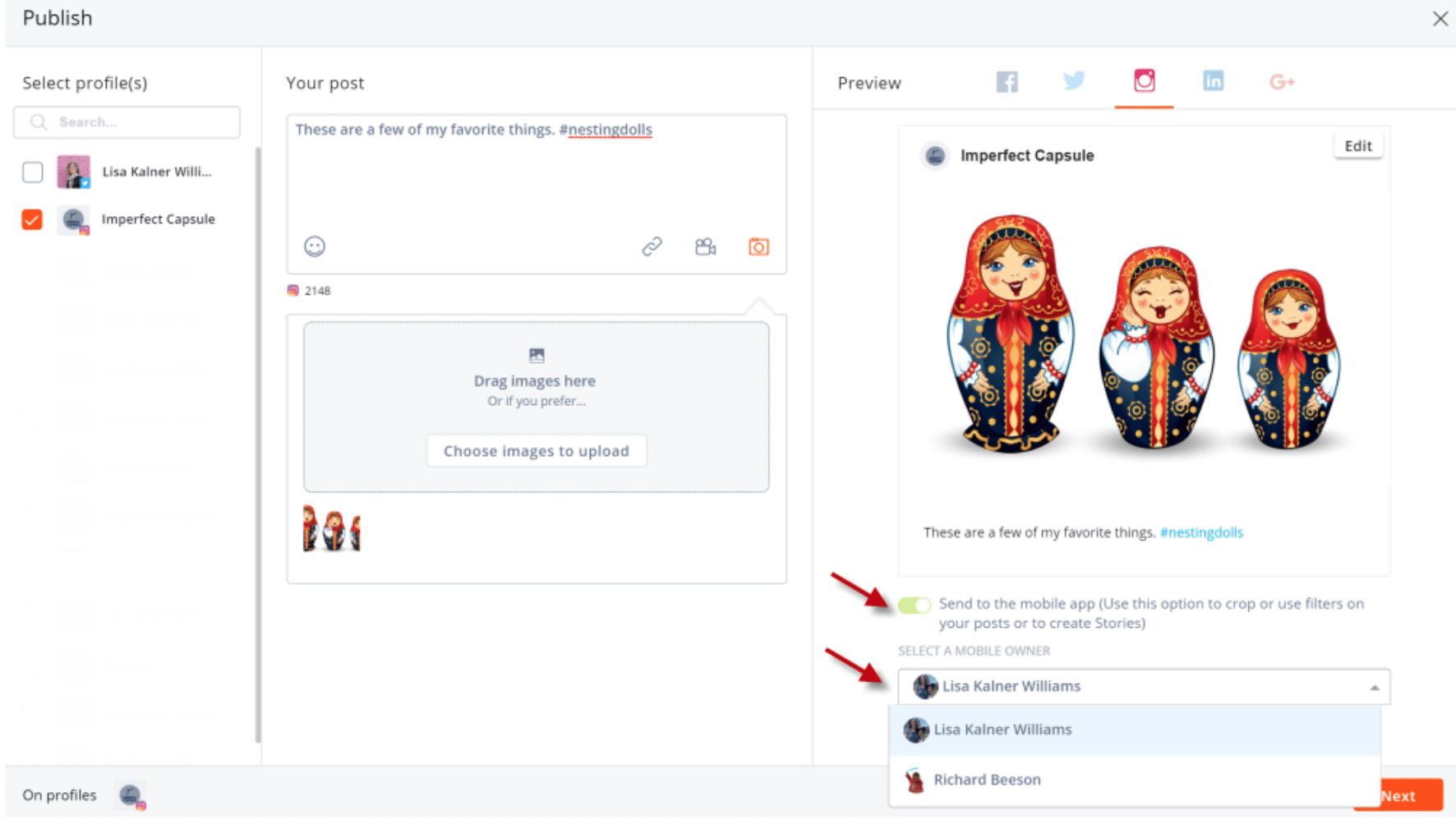This screenshot has height=820, width=1456.
Task: Click the add video camera icon
Action: click(705, 246)
